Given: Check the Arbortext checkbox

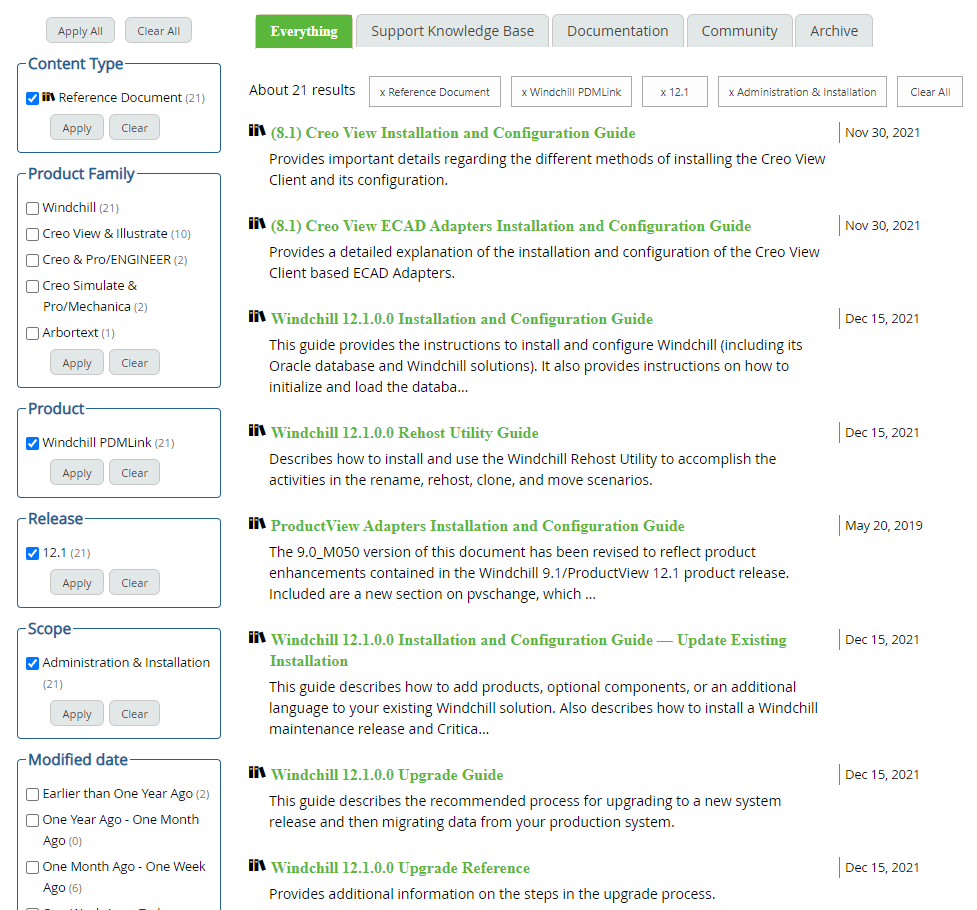Looking at the screenshot, I should tap(33, 333).
